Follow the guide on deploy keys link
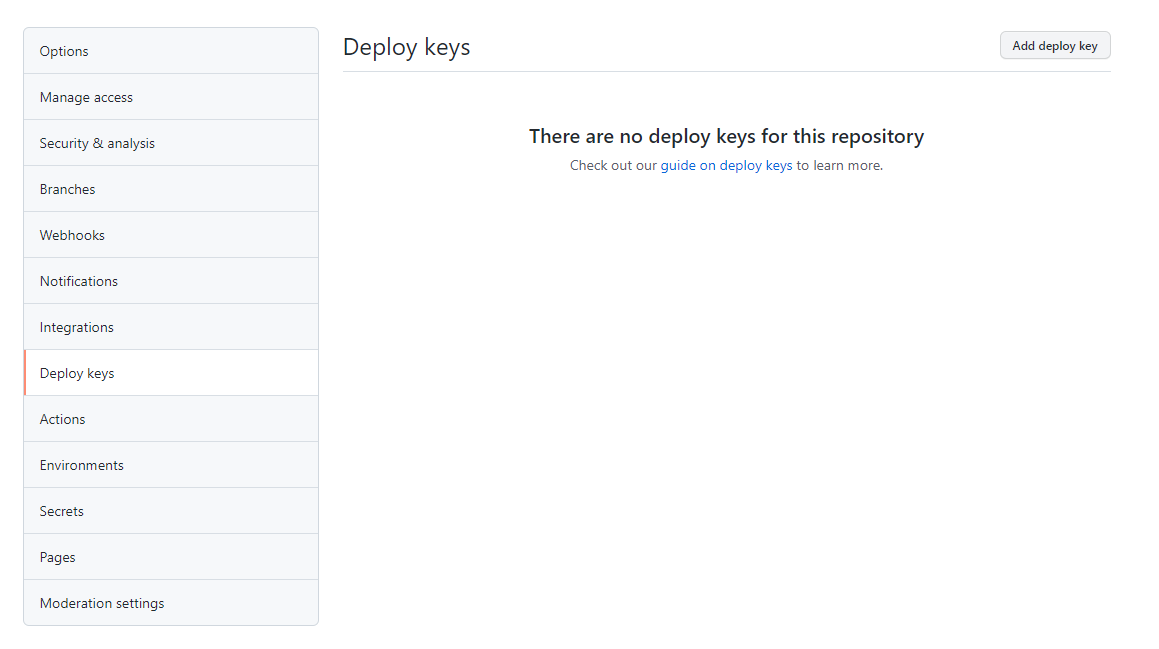 726,165
